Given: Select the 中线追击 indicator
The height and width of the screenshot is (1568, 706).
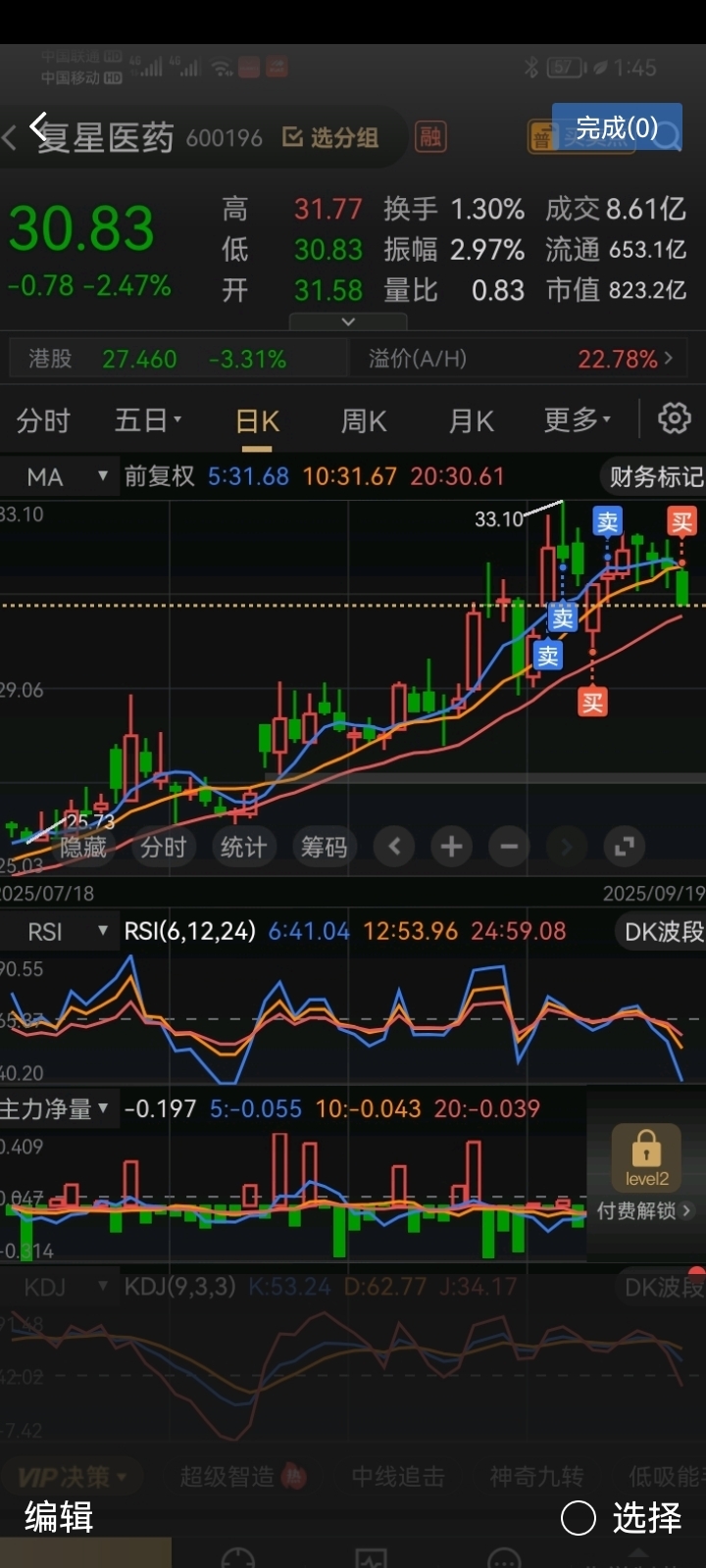Looking at the screenshot, I should coord(398,1476).
